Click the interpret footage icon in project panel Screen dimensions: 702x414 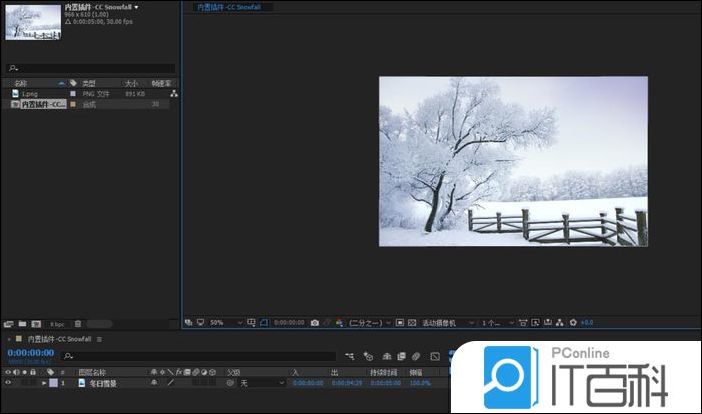pyautogui.click(x=9, y=324)
